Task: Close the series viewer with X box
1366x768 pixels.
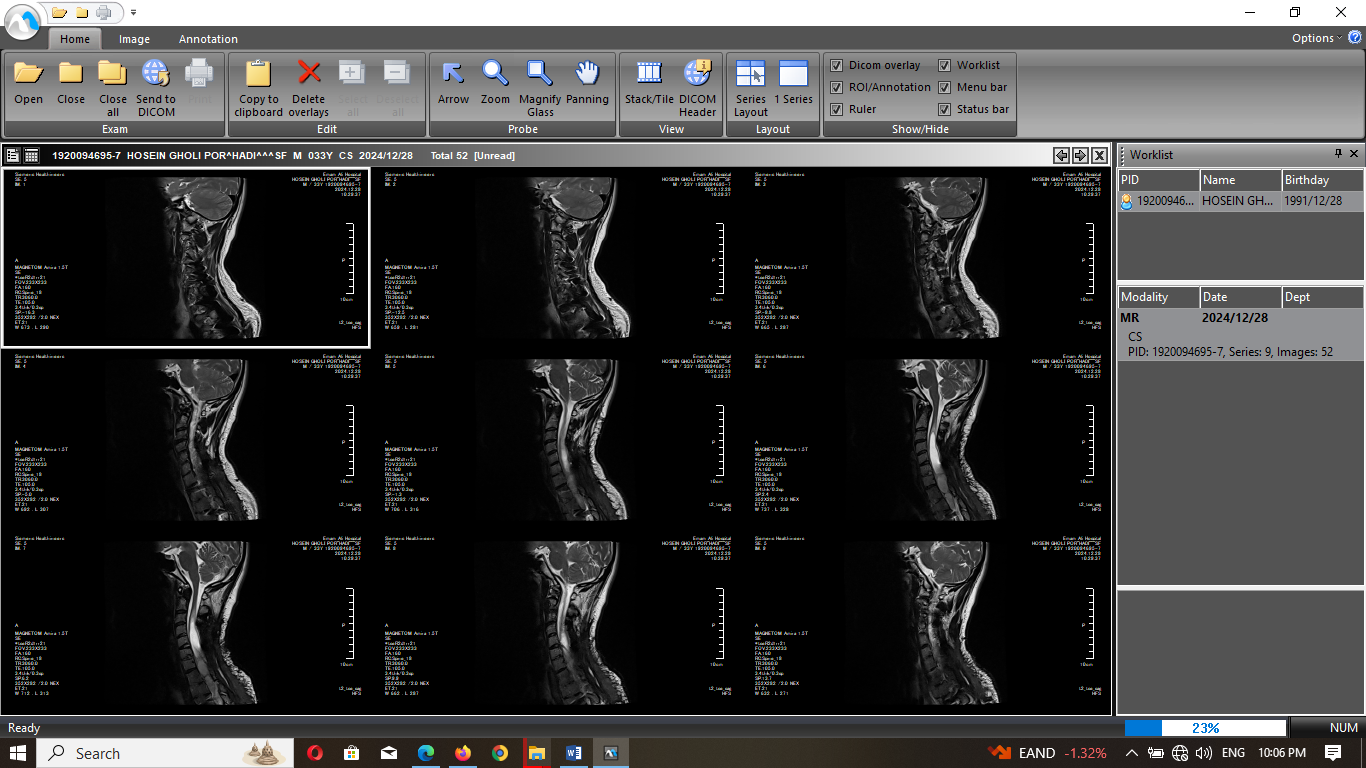Action: (x=1099, y=155)
